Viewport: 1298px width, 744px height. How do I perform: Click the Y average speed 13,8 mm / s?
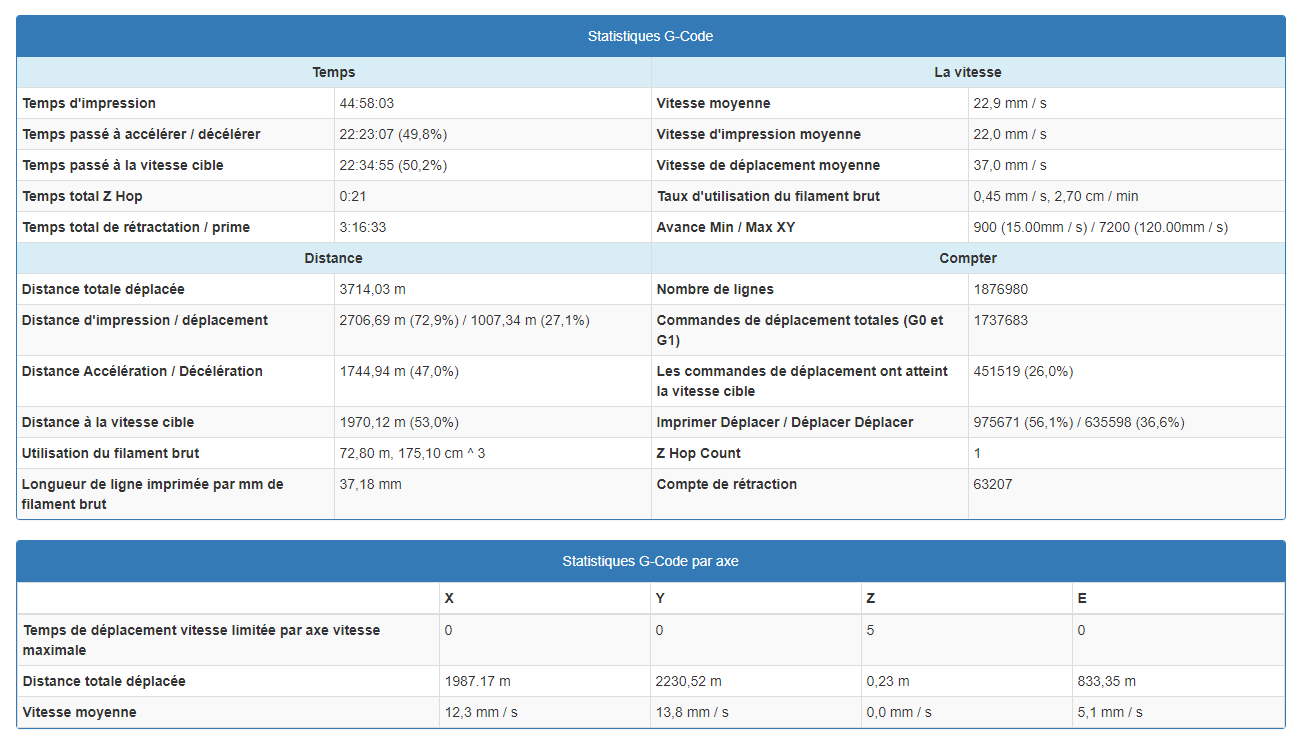tap(692, 712)
